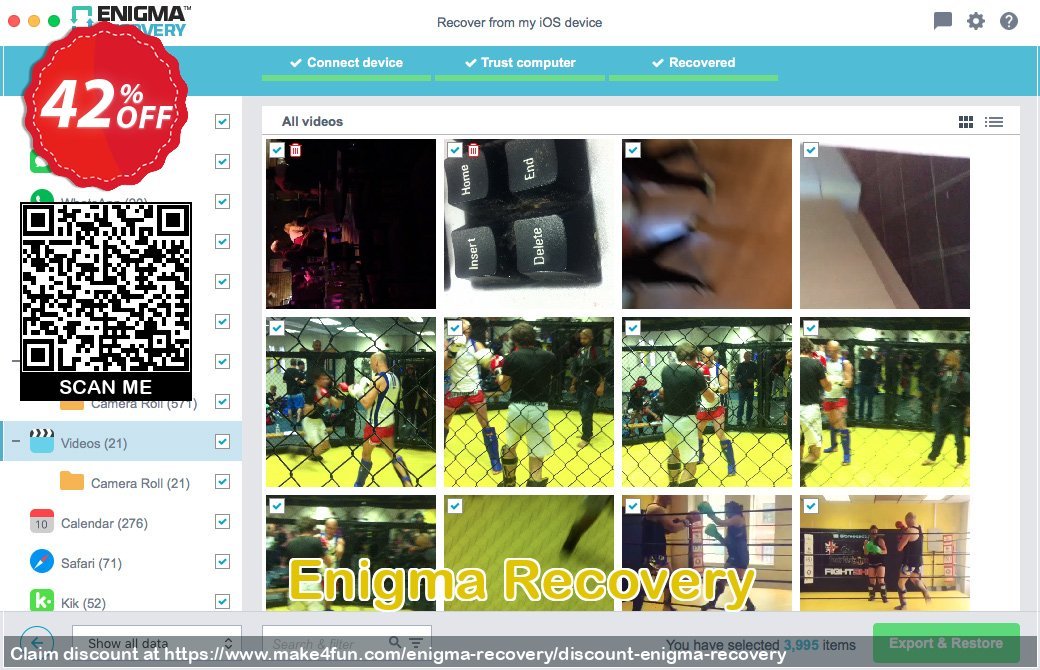
Task: Open filter options via the filter lines icon
Action: click(416, 642)
